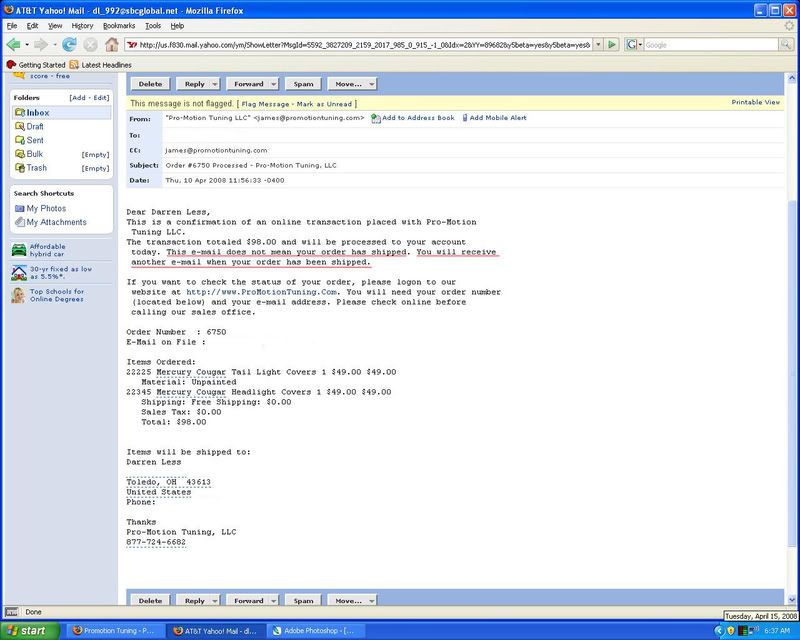This screenshot has height=640, width=800.
Task: Open the History menu
Action: coord(82,26)
